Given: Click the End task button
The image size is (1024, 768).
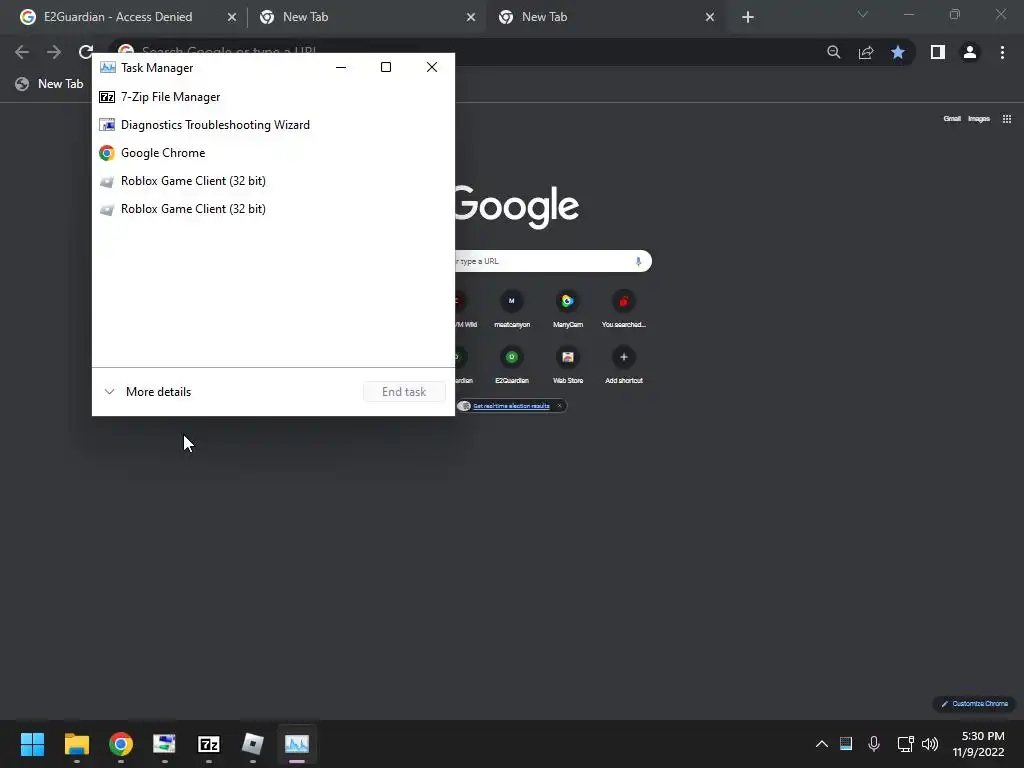Looking at the screenshot, I should pos(404,392).
